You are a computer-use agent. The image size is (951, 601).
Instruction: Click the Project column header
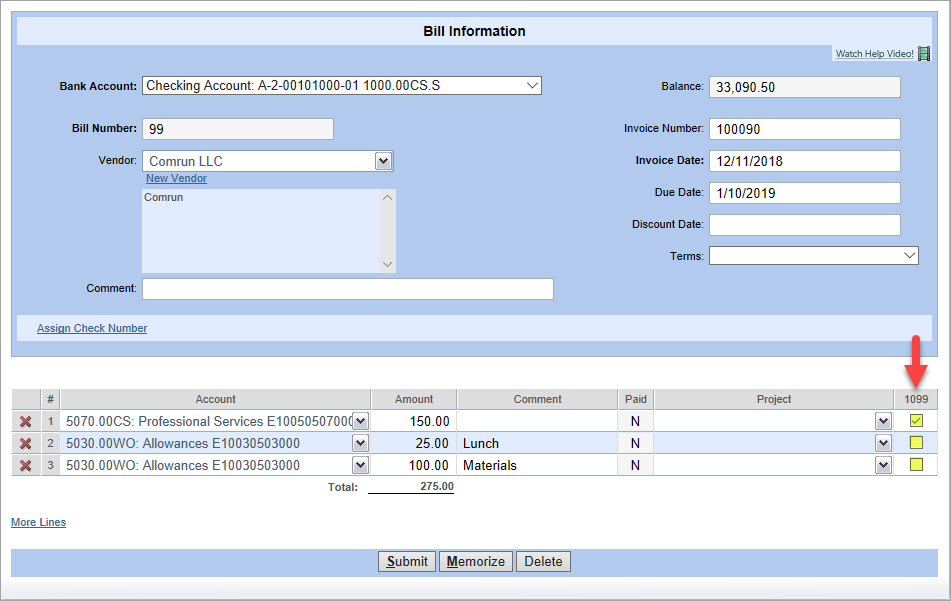(773, 399)
